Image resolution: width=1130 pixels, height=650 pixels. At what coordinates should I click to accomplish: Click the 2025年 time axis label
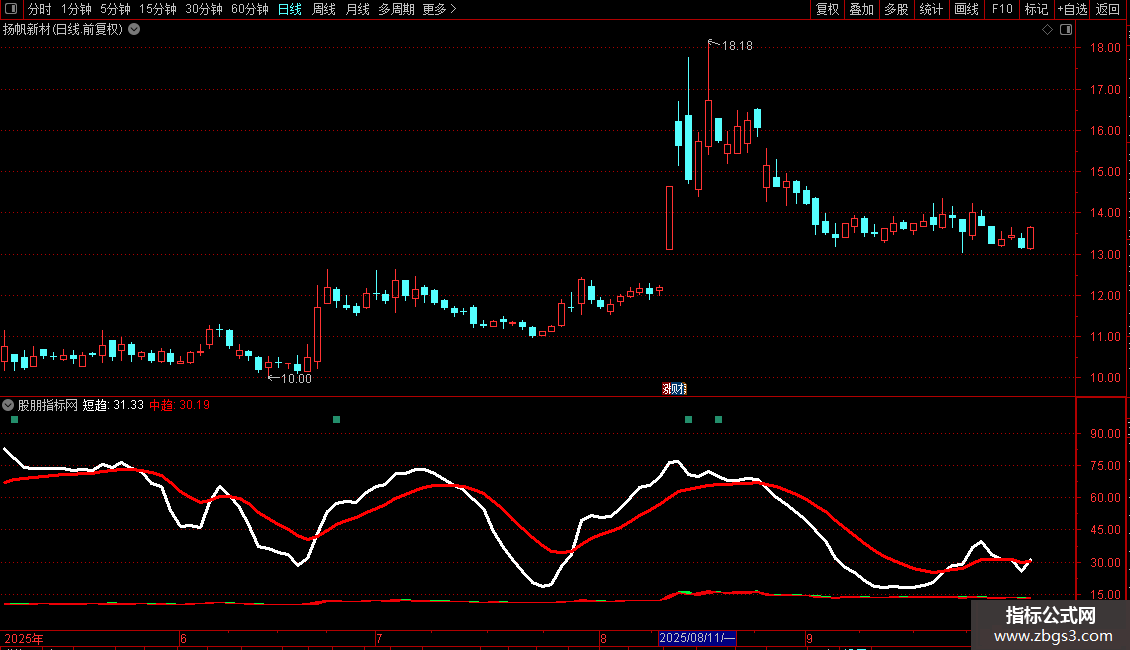point(24,638)
